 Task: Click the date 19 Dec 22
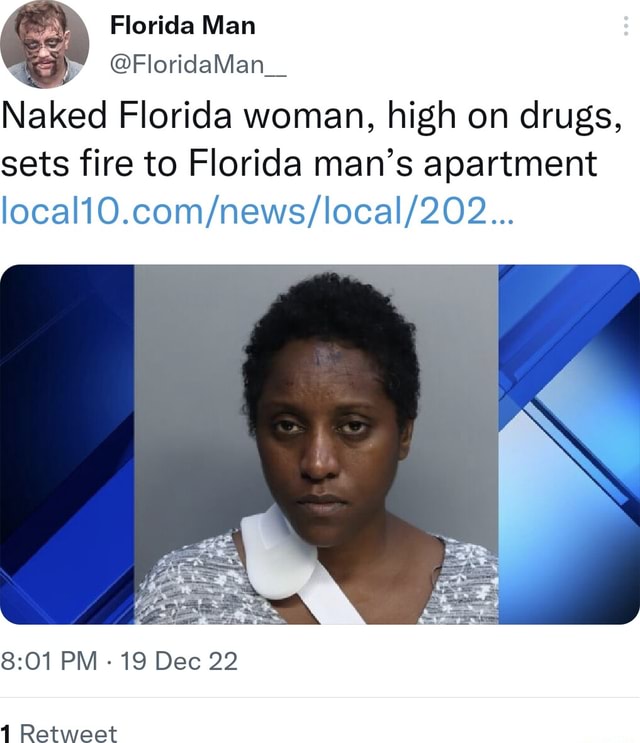tap(179, 661)
